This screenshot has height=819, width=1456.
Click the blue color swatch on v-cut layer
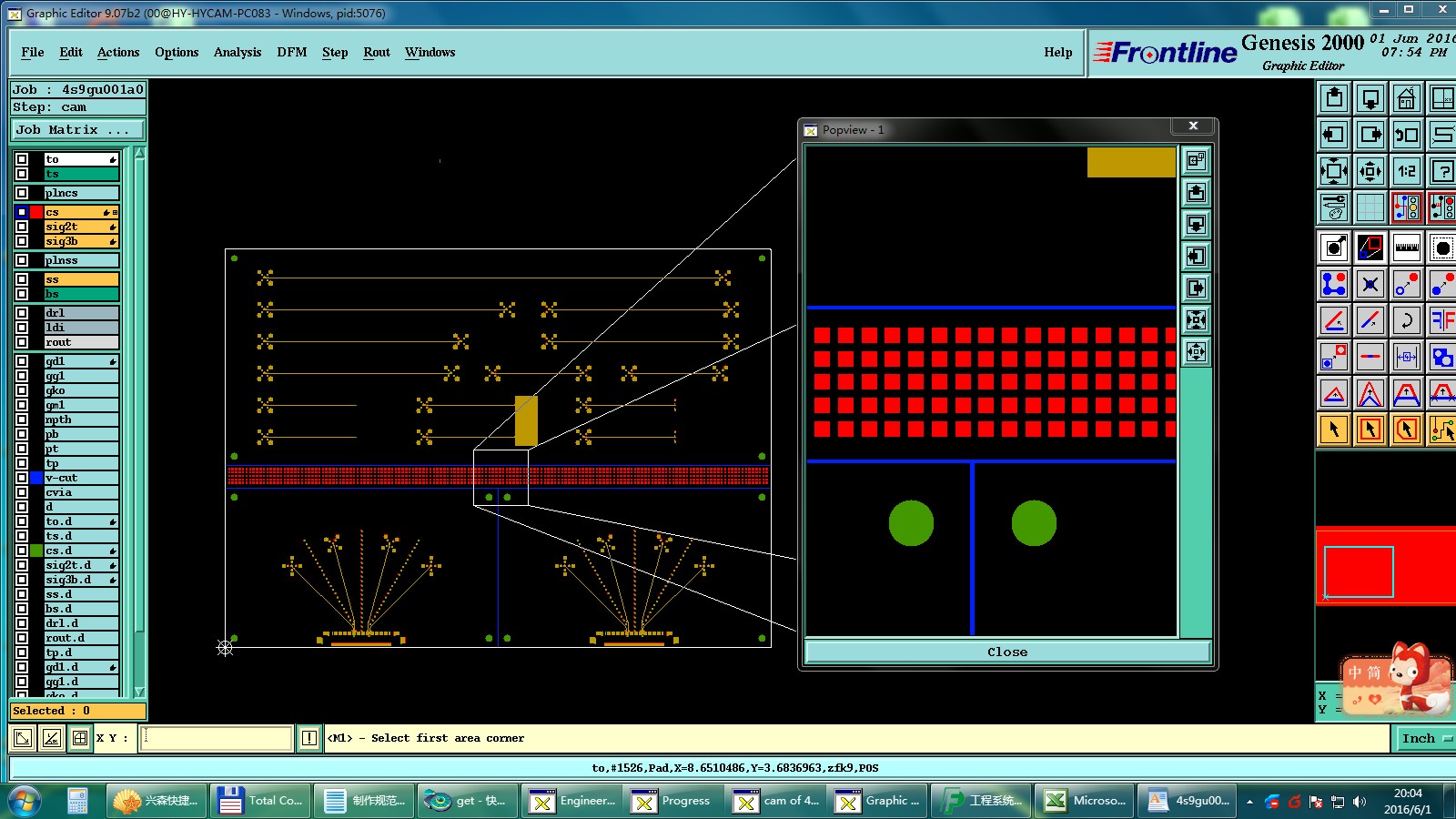36,478
